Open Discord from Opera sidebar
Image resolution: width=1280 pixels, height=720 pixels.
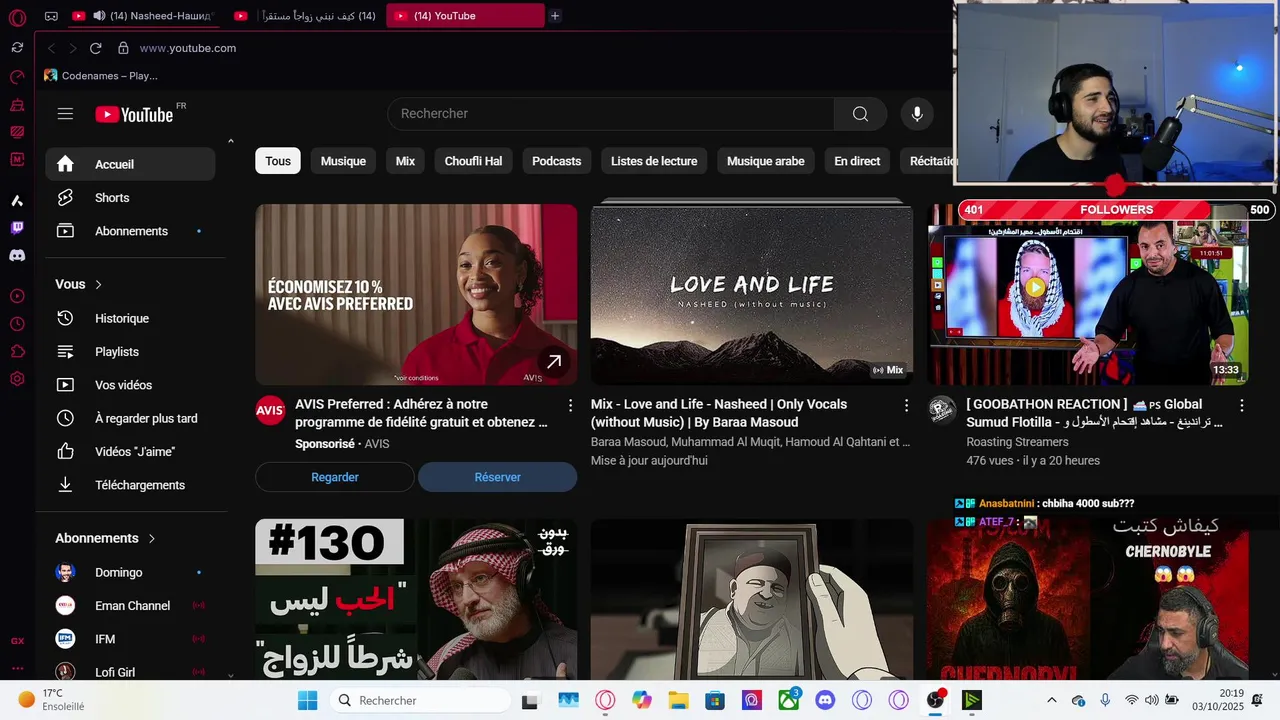click(17, 256)
